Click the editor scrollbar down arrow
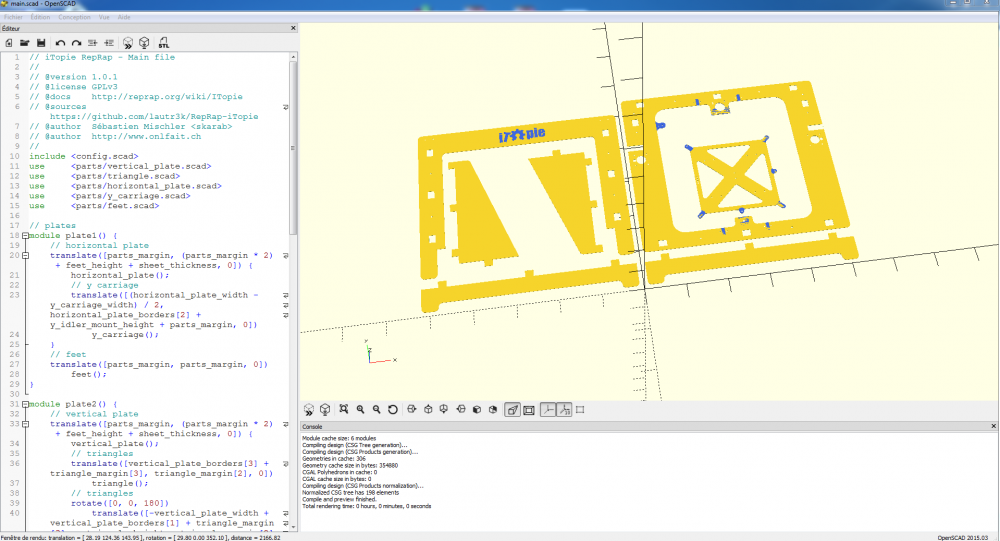Image resolution: width=1000 pixels, height=541 pixels. point(293,526)
